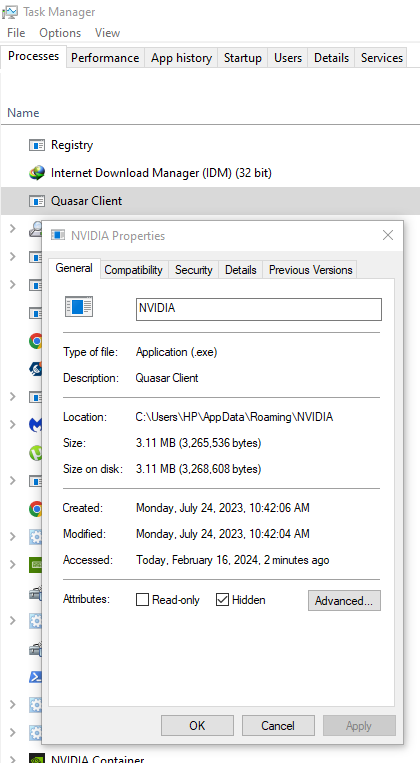Select the Registry process row
The image size is (420, 763).
click(210, 145)
